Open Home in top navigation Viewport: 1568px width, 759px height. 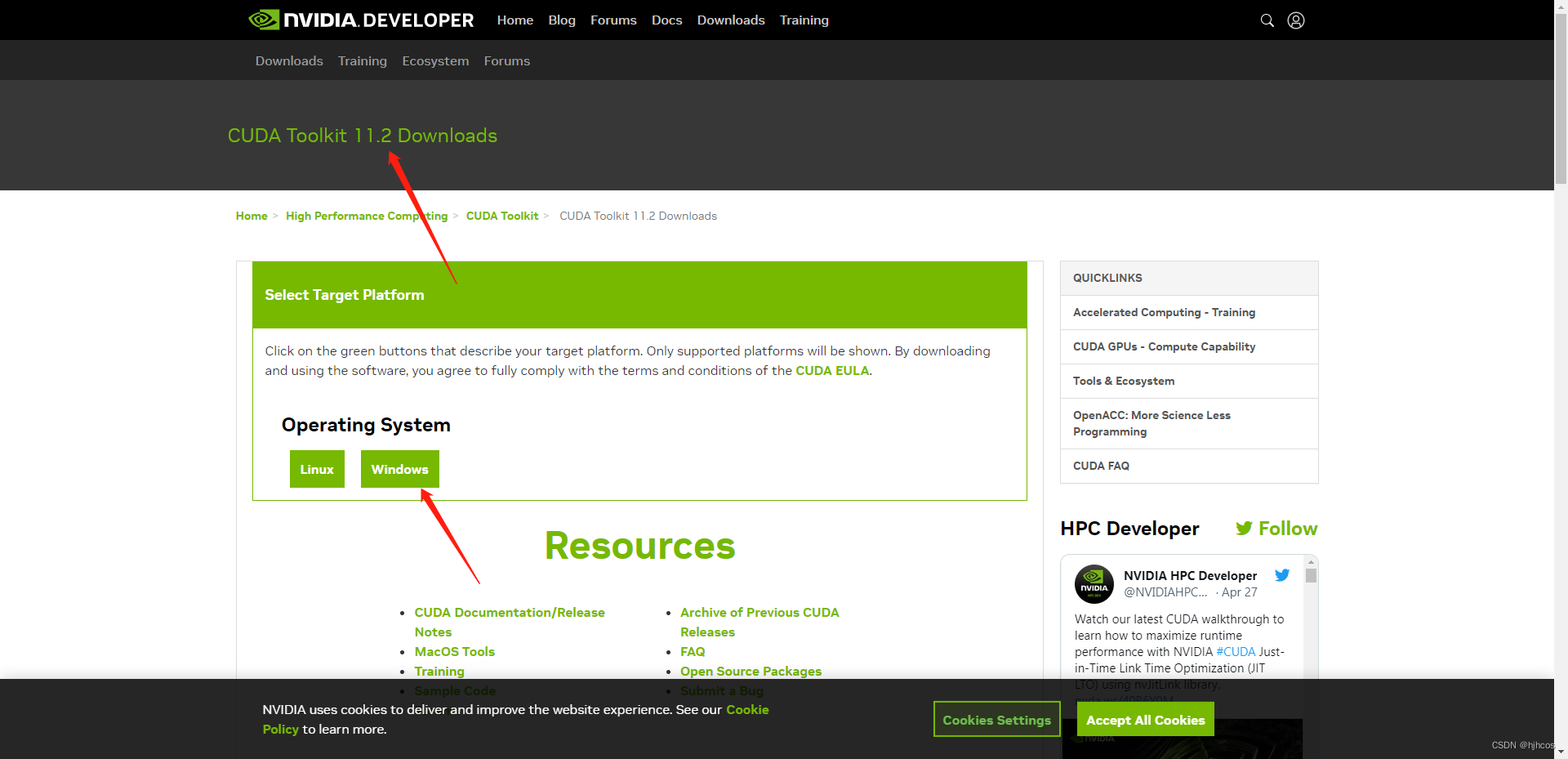515,20
